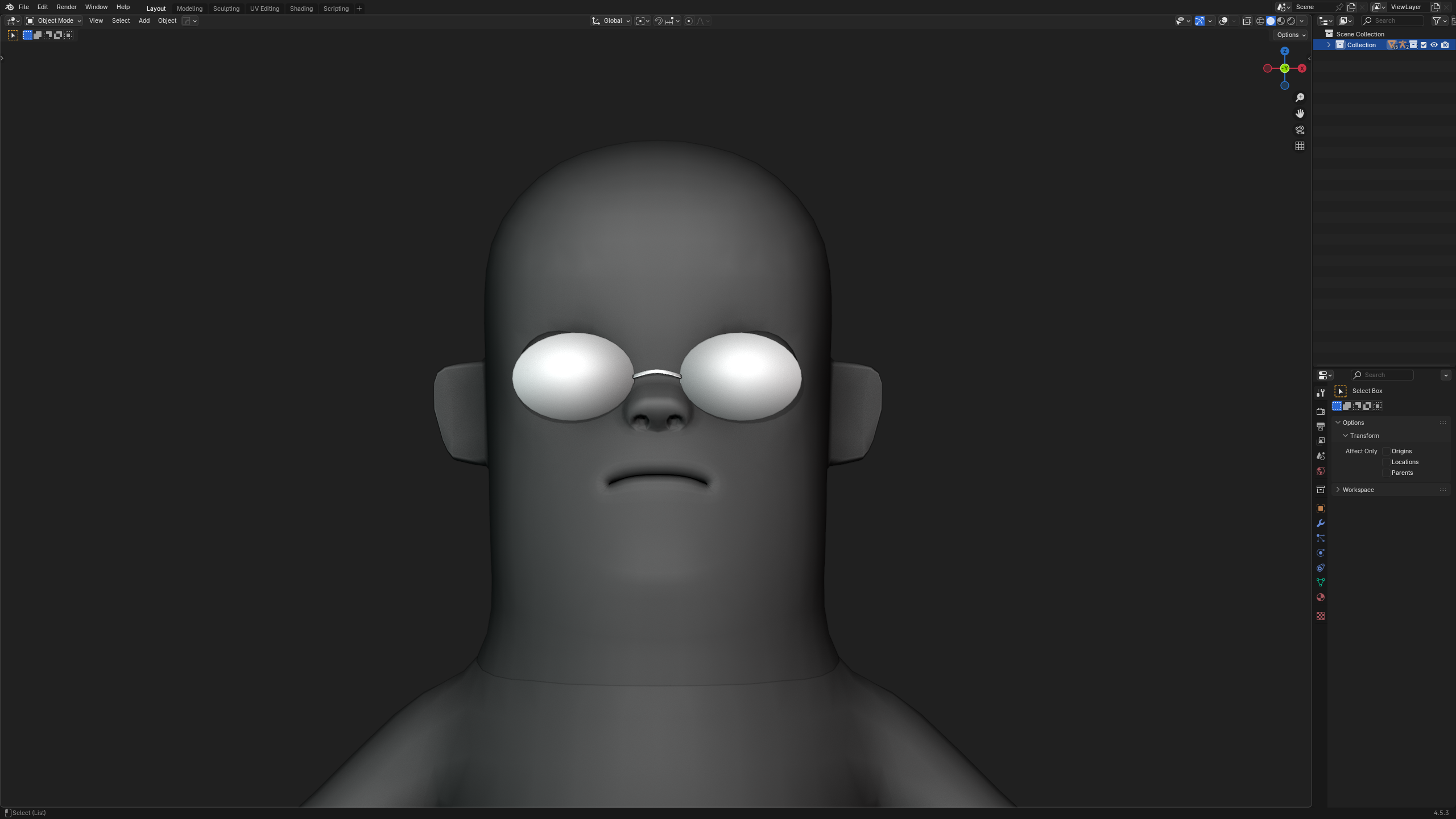This screenshot has height=819, width=1456.
Task: Click the green Y axis gizmo ball
Action: pyautogui.click(x=1285, y=68)
